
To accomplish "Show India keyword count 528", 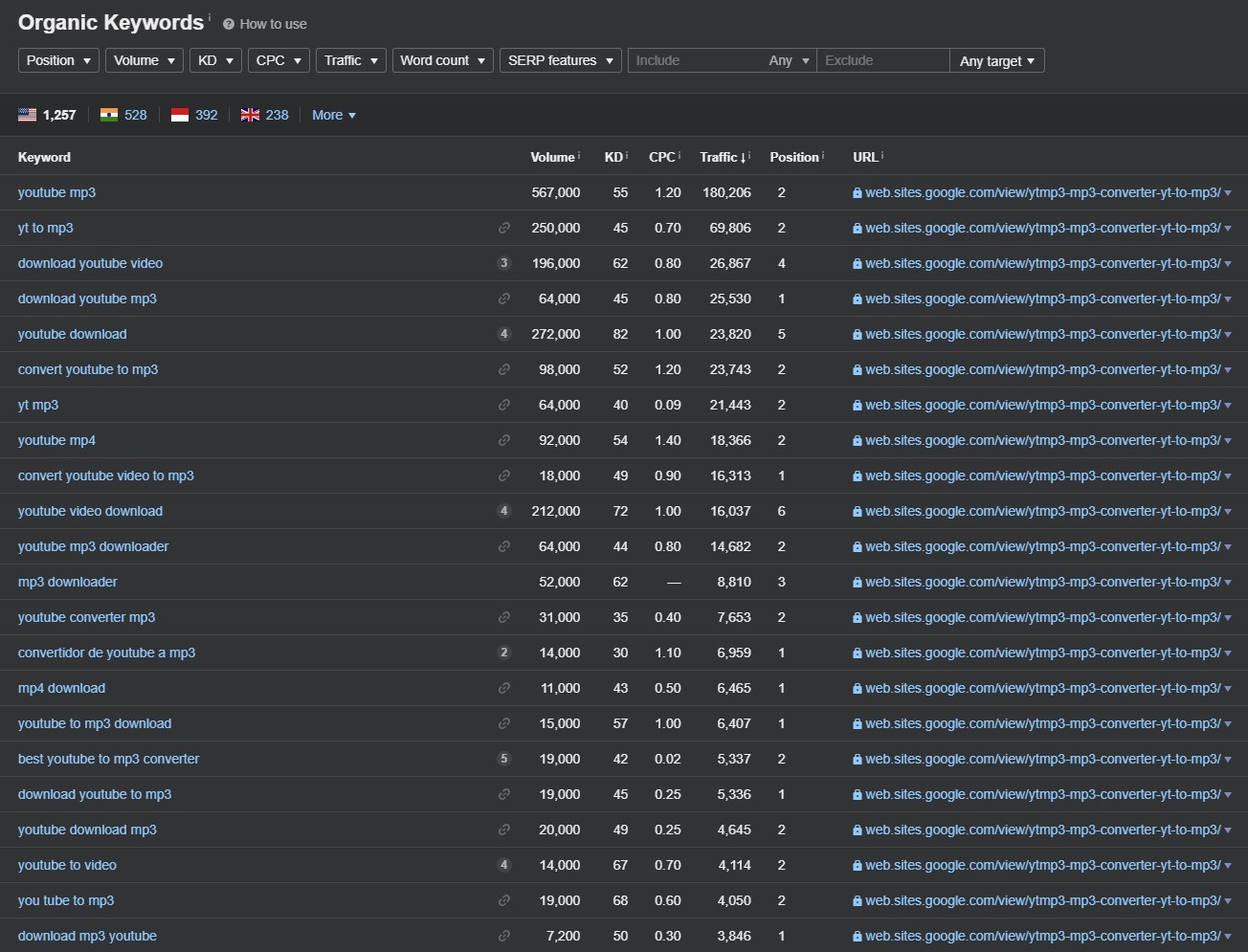I will coord(136,115).
